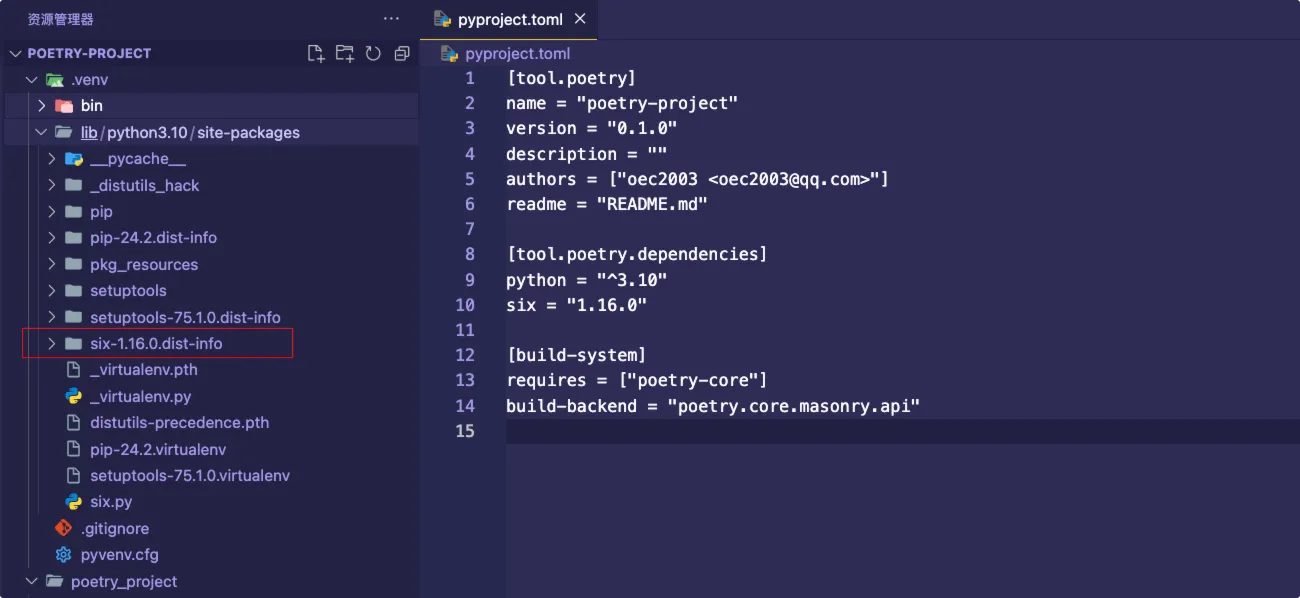Select the pyproject.toml editor tab

tap(509, 19)
